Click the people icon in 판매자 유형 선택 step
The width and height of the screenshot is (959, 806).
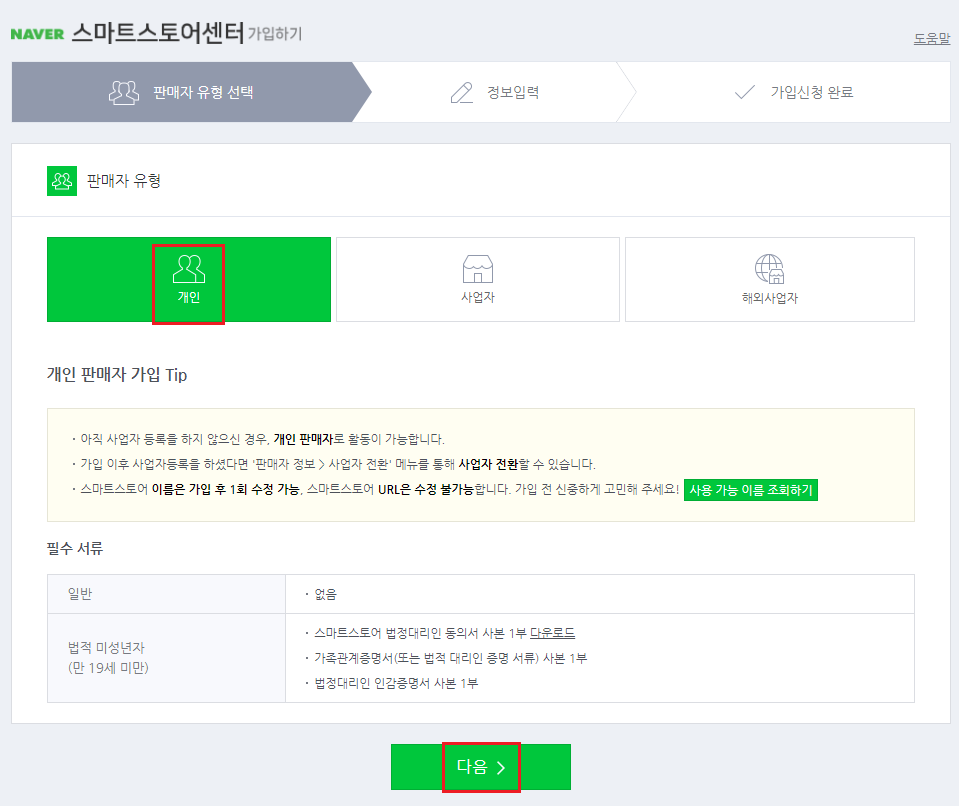tap(124, 92)
